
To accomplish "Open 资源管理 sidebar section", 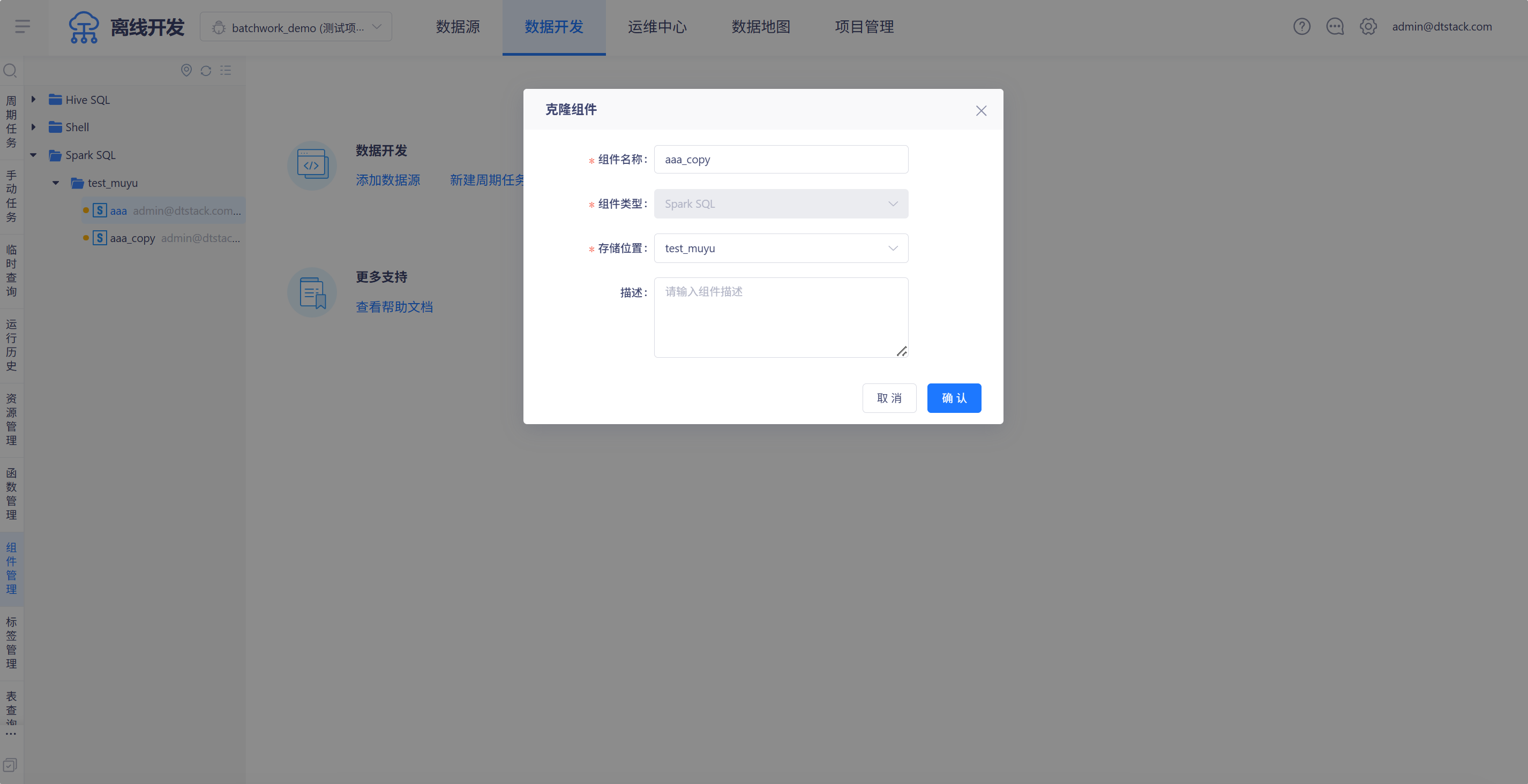I will 11,419.
